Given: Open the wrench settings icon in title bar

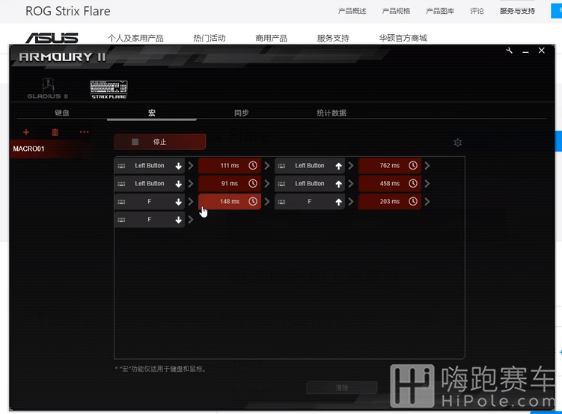Looking at the screenshot, I should pyautogui.click(x=509, y=51).
